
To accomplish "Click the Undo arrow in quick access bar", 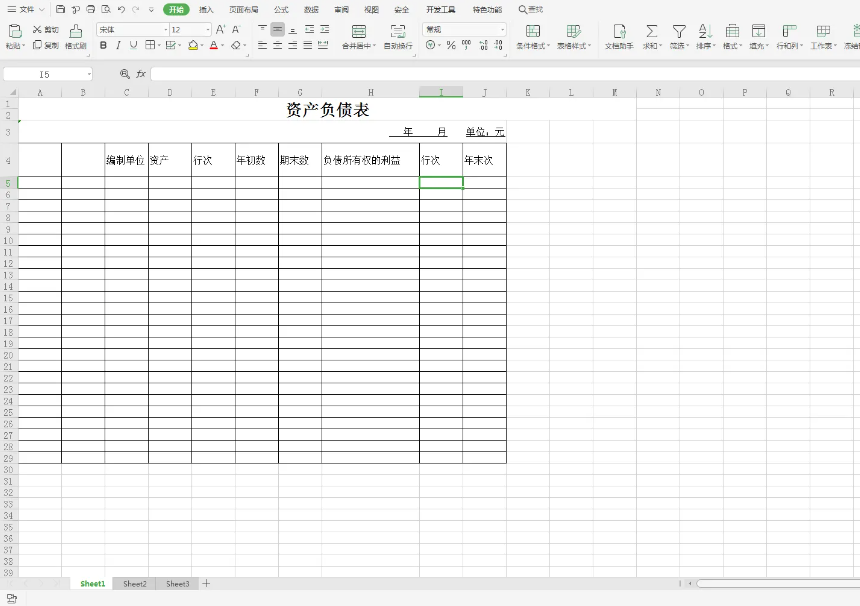I will (121, 9).
